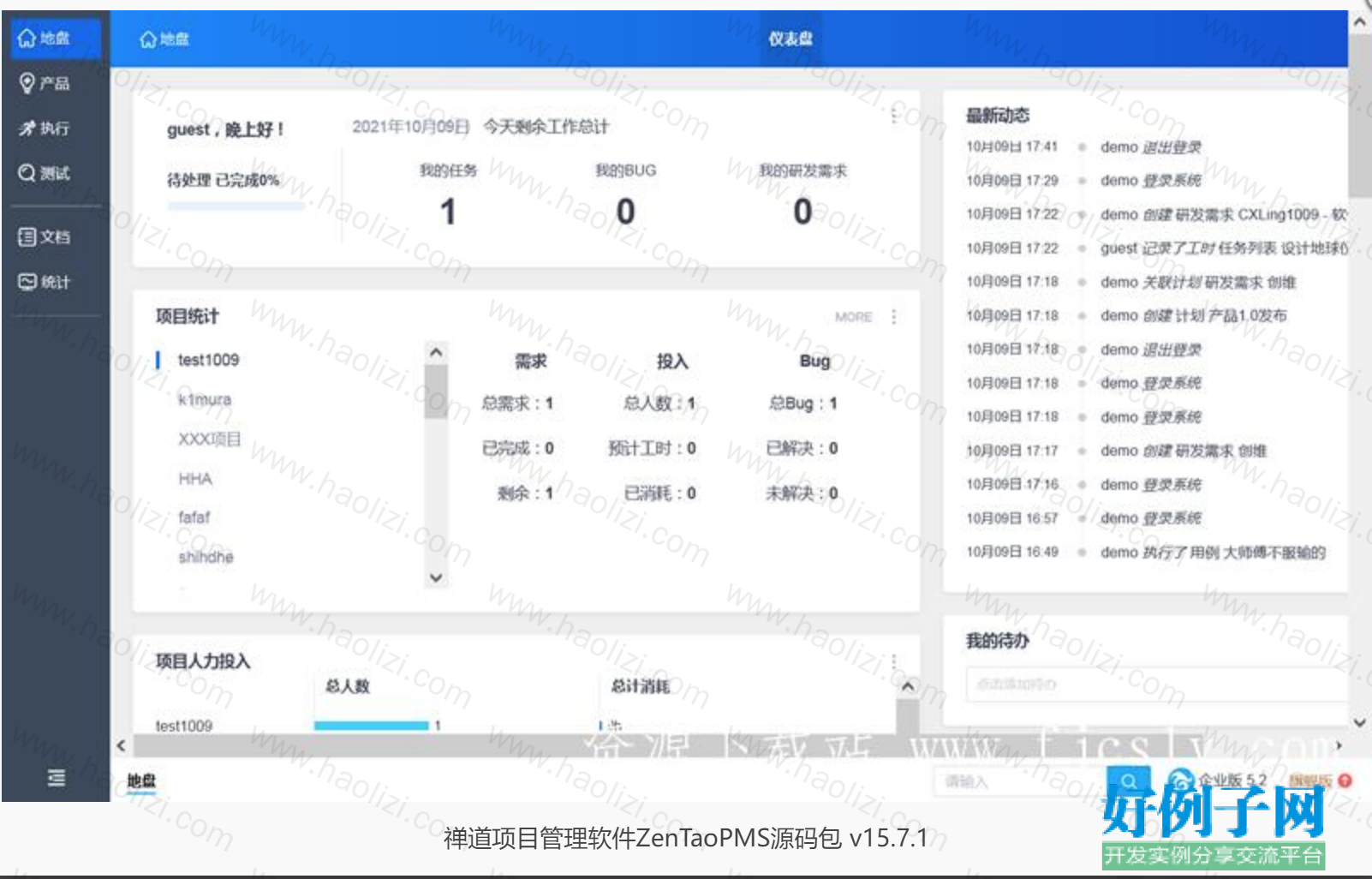Click 总人数：1 statistic
Screen dimensions: 1372x879
[659, 403]
